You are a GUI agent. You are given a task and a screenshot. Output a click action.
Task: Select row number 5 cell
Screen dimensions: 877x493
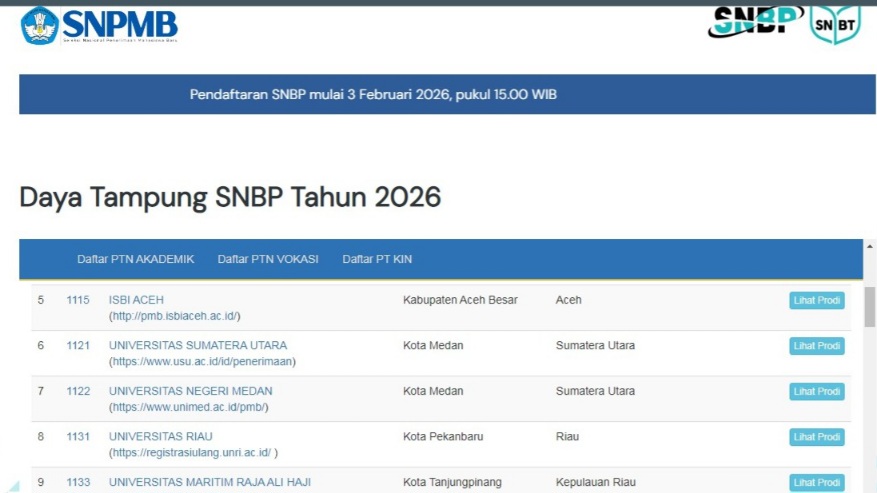point(41,300)
